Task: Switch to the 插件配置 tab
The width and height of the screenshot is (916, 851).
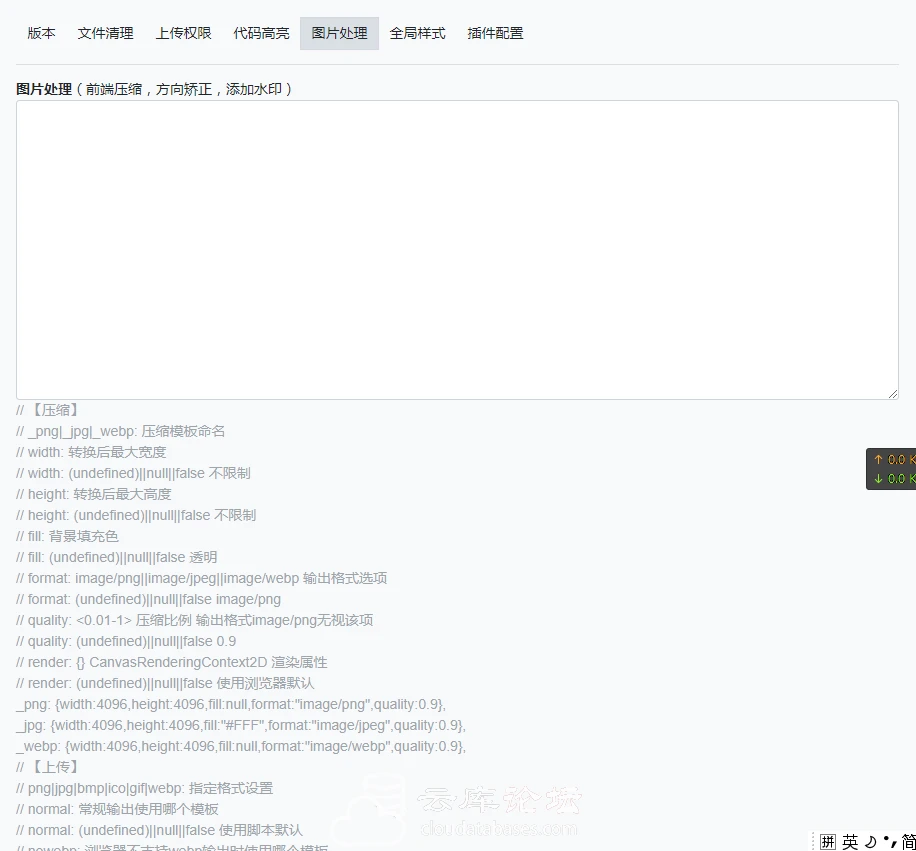Action: click(495, 33)
